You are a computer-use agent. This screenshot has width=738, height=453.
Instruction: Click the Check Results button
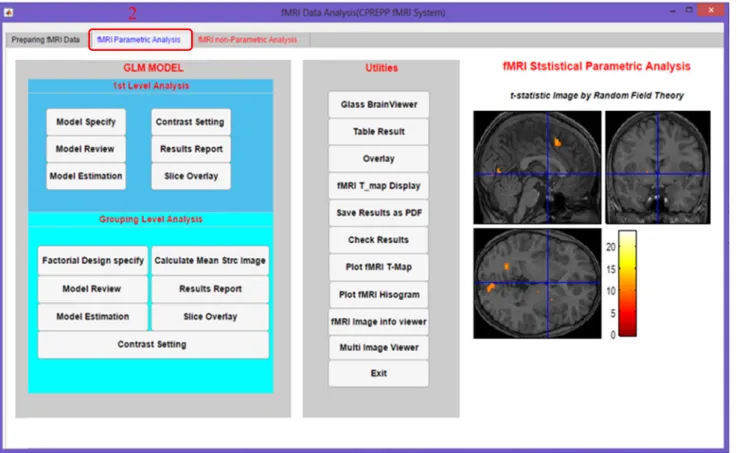(379, 240)
